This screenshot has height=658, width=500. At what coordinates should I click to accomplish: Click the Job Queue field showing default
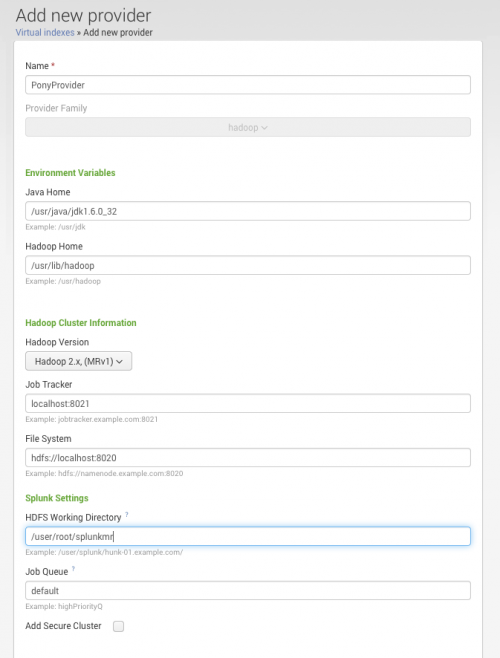point(248,590)
